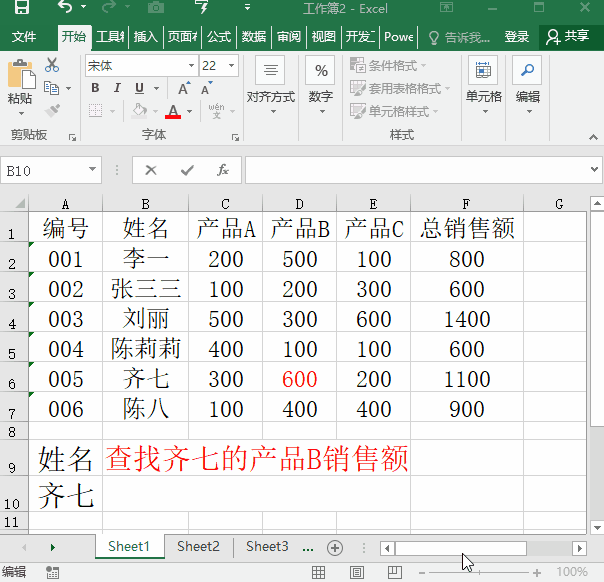Open the 编辑 editing group with magnifier
The height and width of the screenshot is (582, 604).
528,86
